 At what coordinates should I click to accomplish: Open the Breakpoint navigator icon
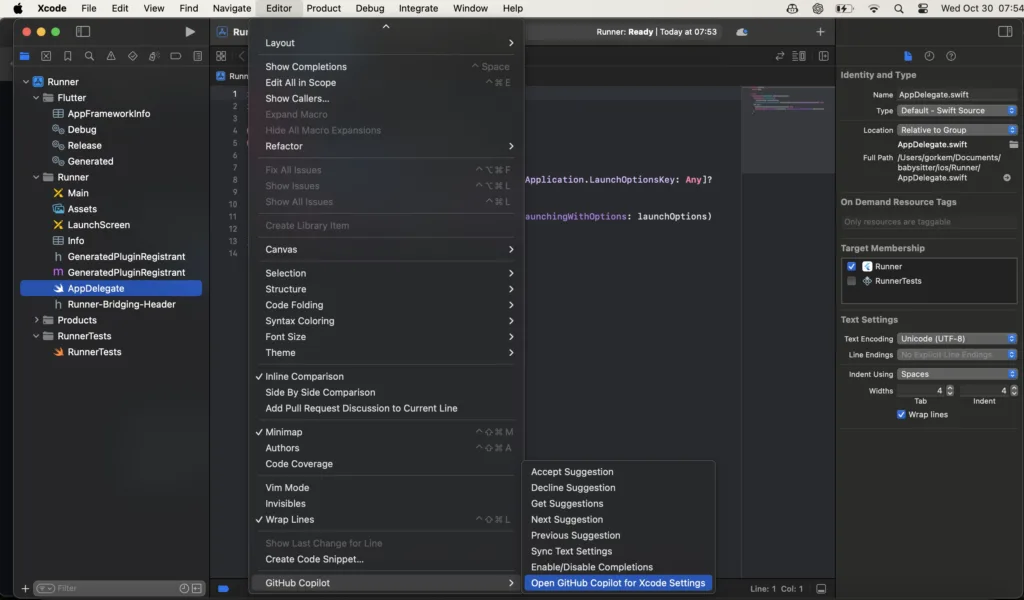pos(176,56)
